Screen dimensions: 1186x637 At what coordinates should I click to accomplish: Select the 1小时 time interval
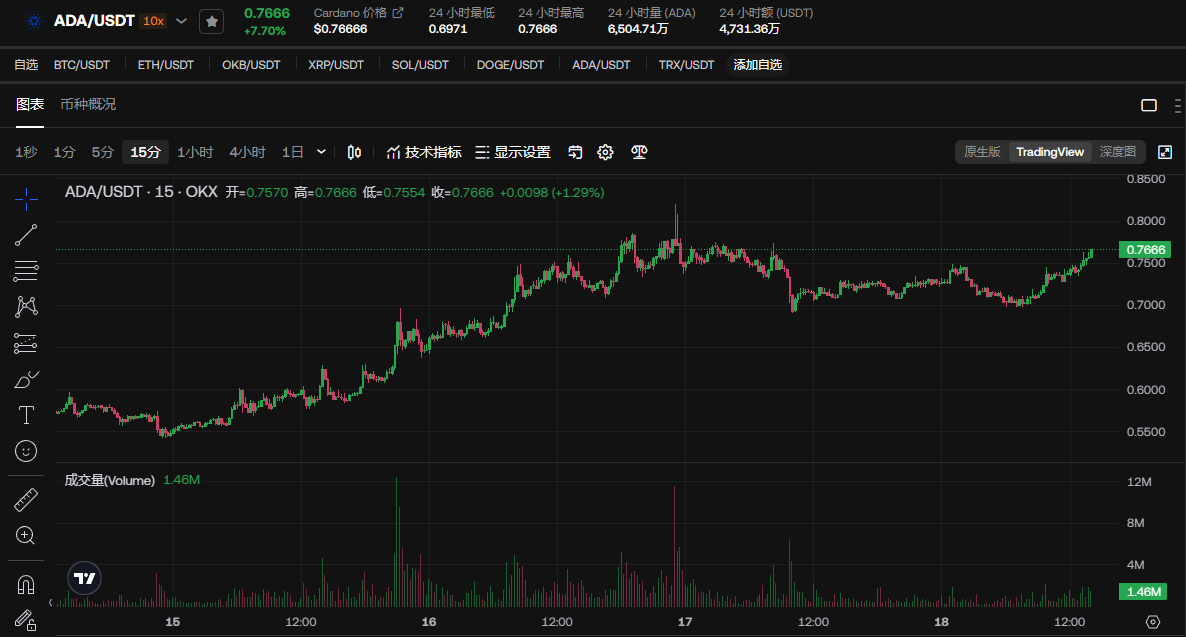pos(195,152)
